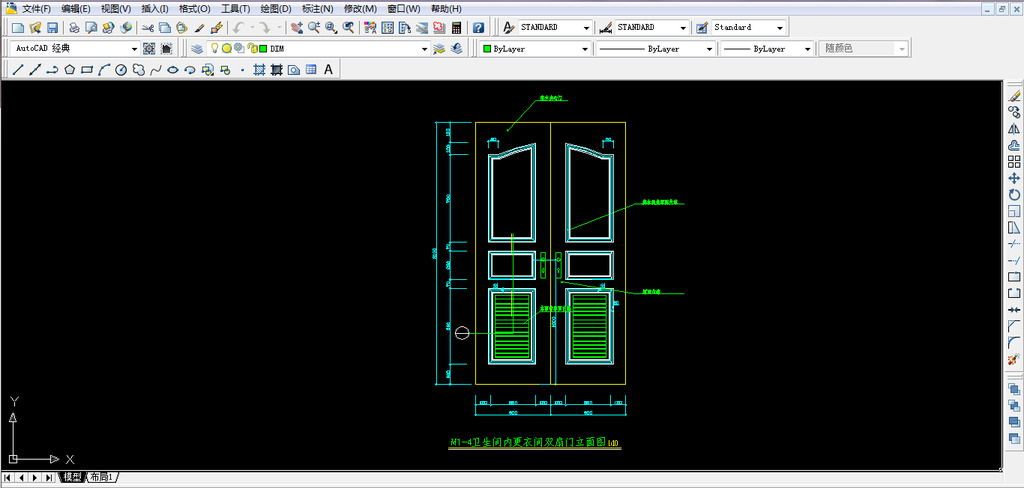This screenshot has width=1024, height=488.
Task: Expand the AutoCAD workspace dropdown
Action: point(134,48)
